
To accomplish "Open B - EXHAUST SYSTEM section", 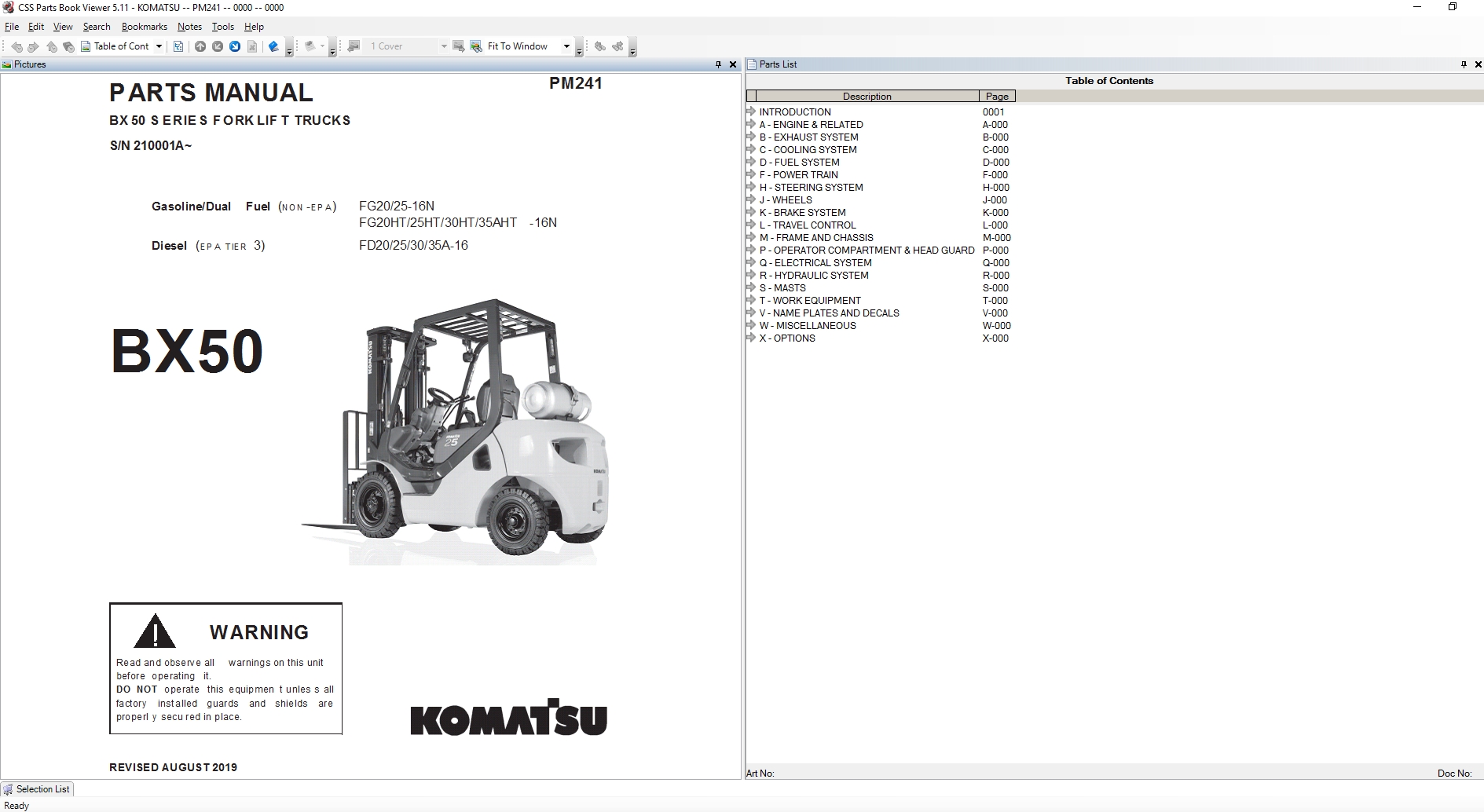I will [808, 137].
